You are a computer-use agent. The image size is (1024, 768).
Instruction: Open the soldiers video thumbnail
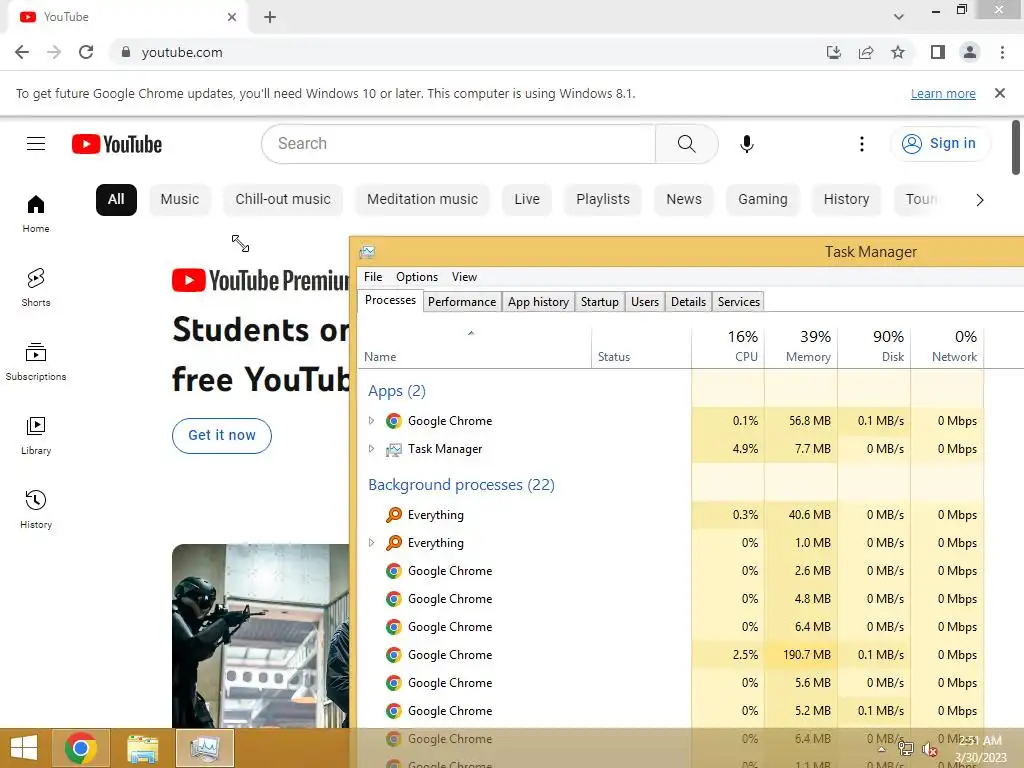(261, 635)
